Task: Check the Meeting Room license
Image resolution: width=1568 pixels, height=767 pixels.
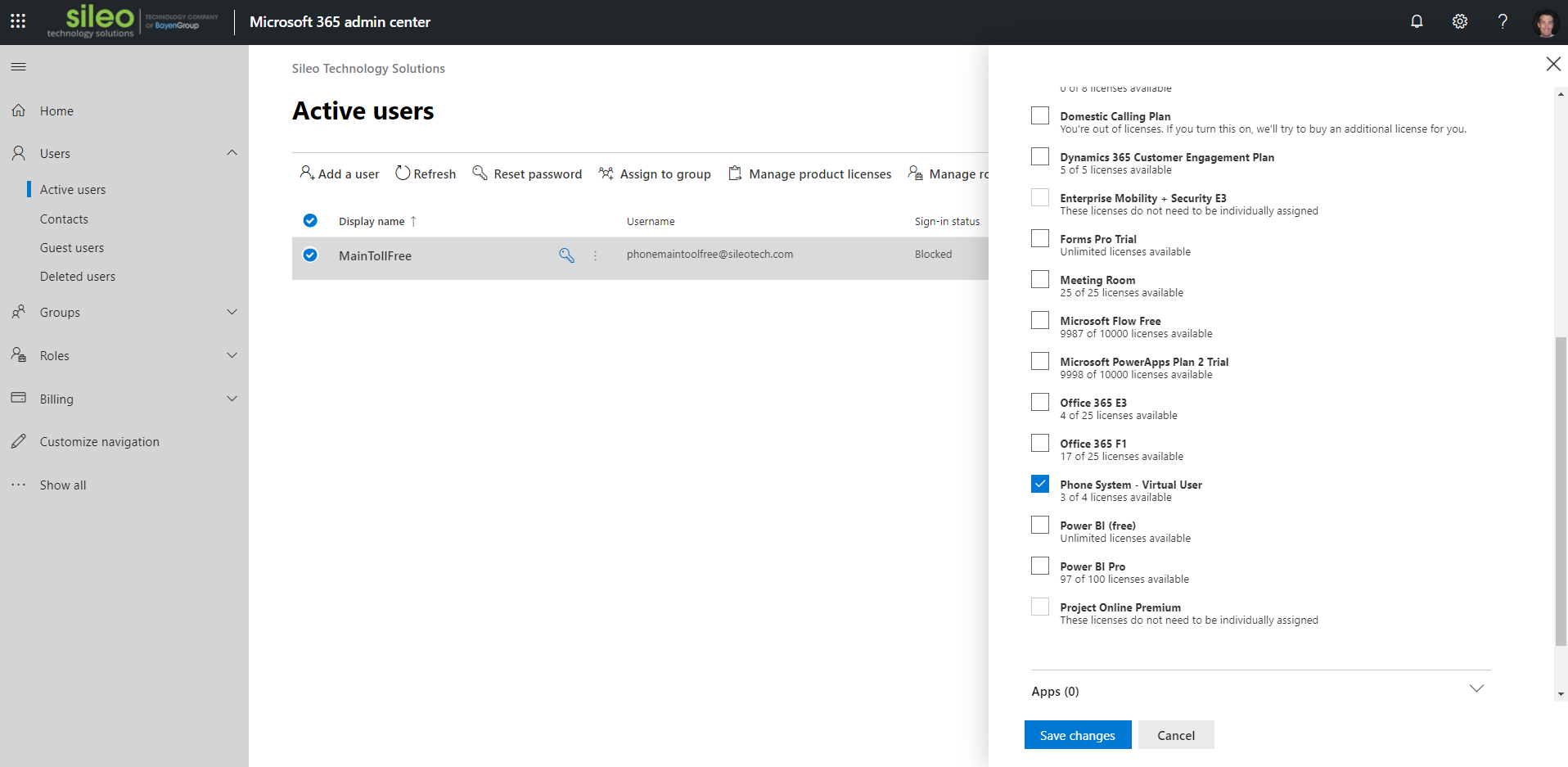Action: click(x=1039, y=279)
